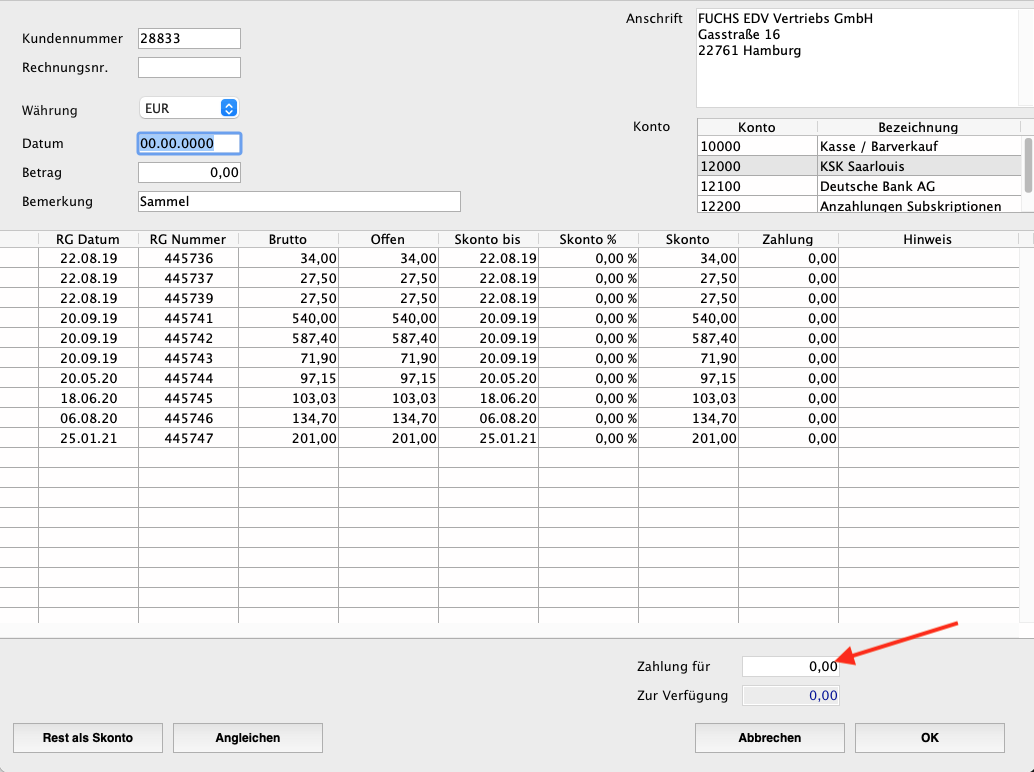Select Anzahlungen Subskriptionen account row
Screen dimensions: 1034x772
[858, 206]
